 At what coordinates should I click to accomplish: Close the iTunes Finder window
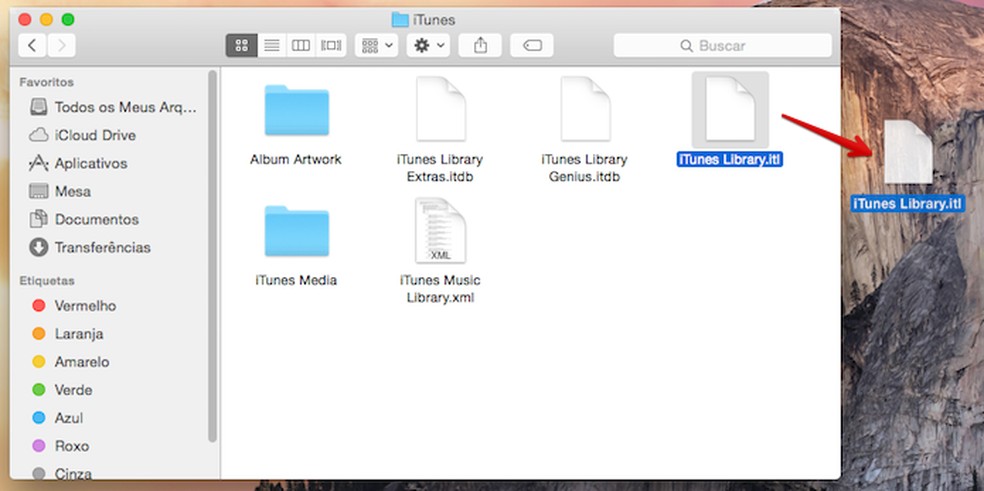[x=25, y=19]
